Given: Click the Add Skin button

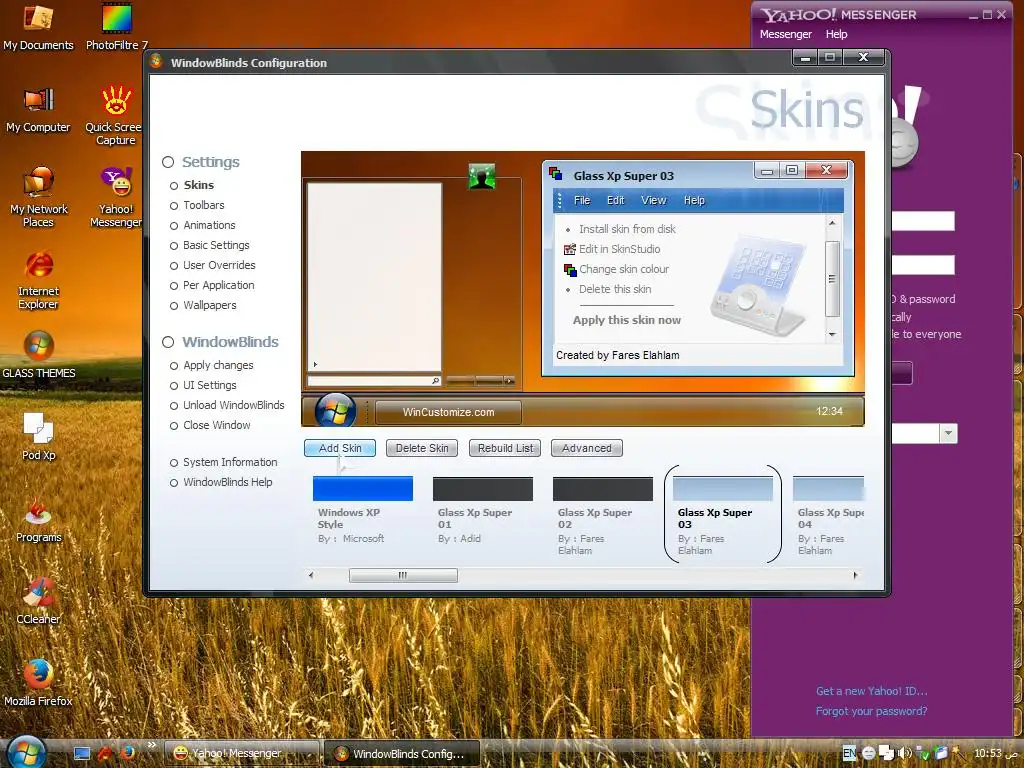Looking at the screenshot, I should coord(340,448).
